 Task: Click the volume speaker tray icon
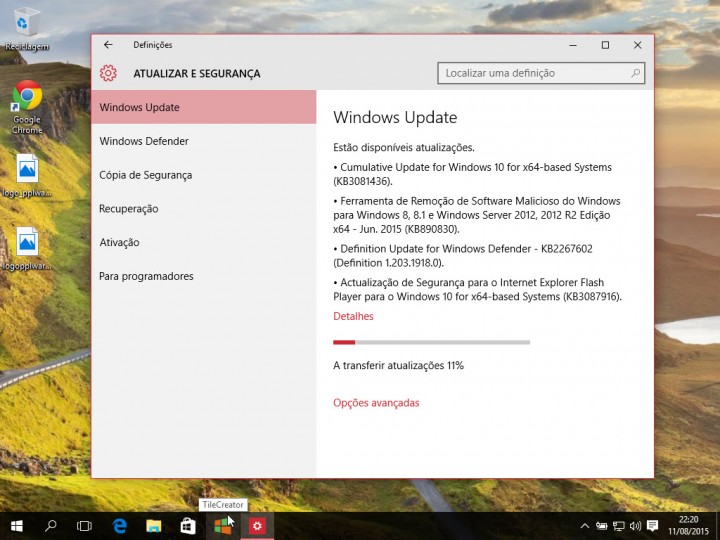(x=636, y=526)
